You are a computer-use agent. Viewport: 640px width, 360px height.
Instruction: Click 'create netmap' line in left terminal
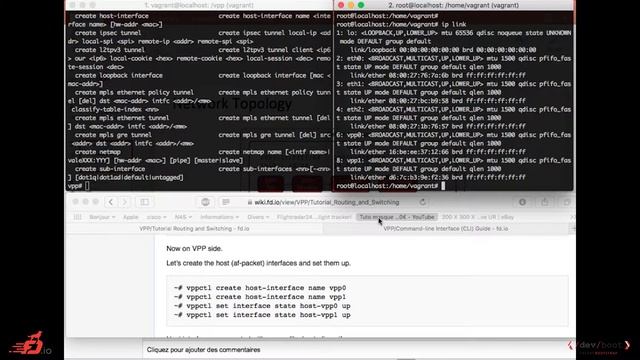[x=98, y=152]
